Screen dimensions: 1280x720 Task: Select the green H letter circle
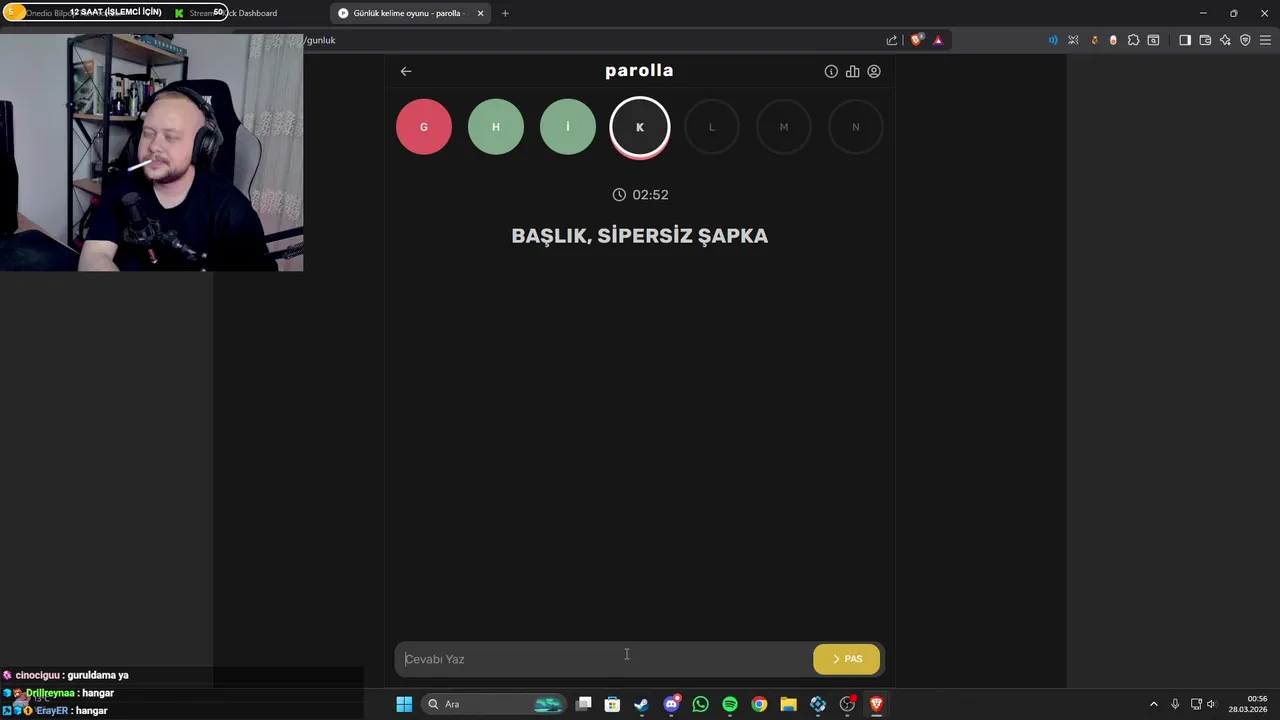click(496, 127)
